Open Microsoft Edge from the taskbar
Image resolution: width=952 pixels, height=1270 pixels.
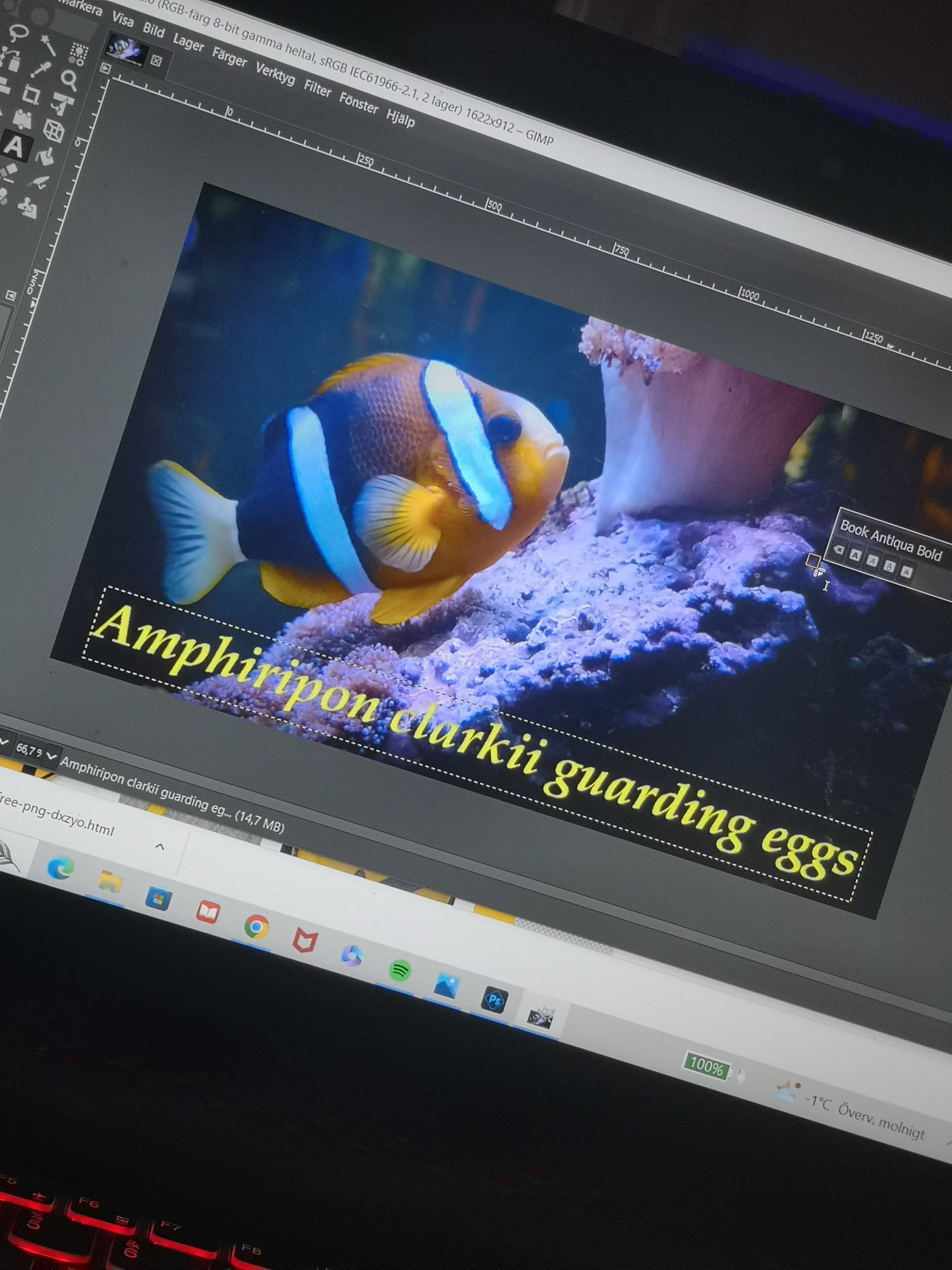[60, 868]
